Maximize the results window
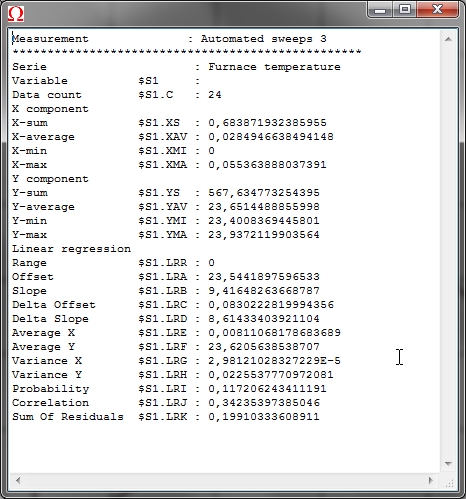 coord(405,10)
